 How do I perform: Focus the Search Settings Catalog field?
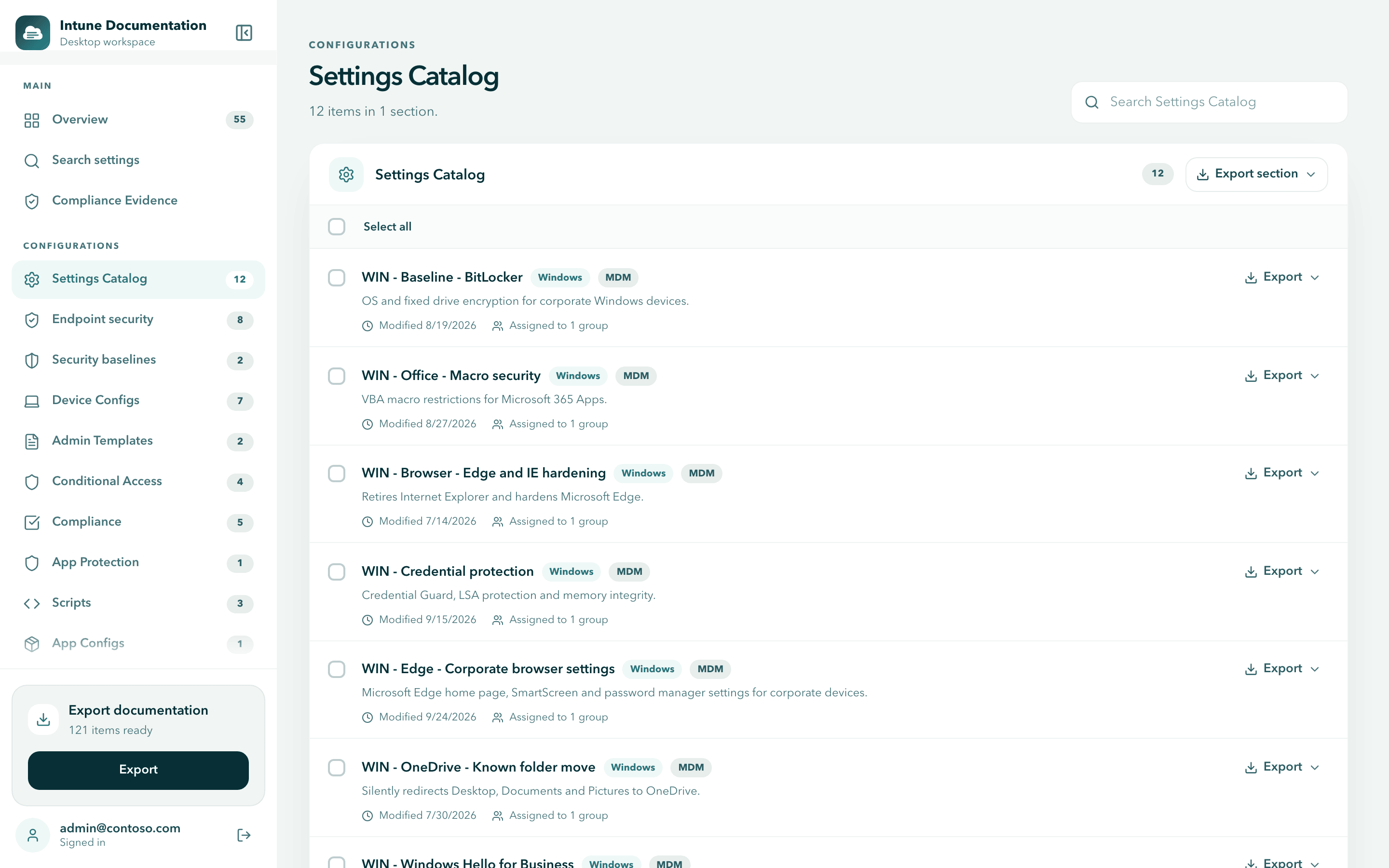(1210, 102)
